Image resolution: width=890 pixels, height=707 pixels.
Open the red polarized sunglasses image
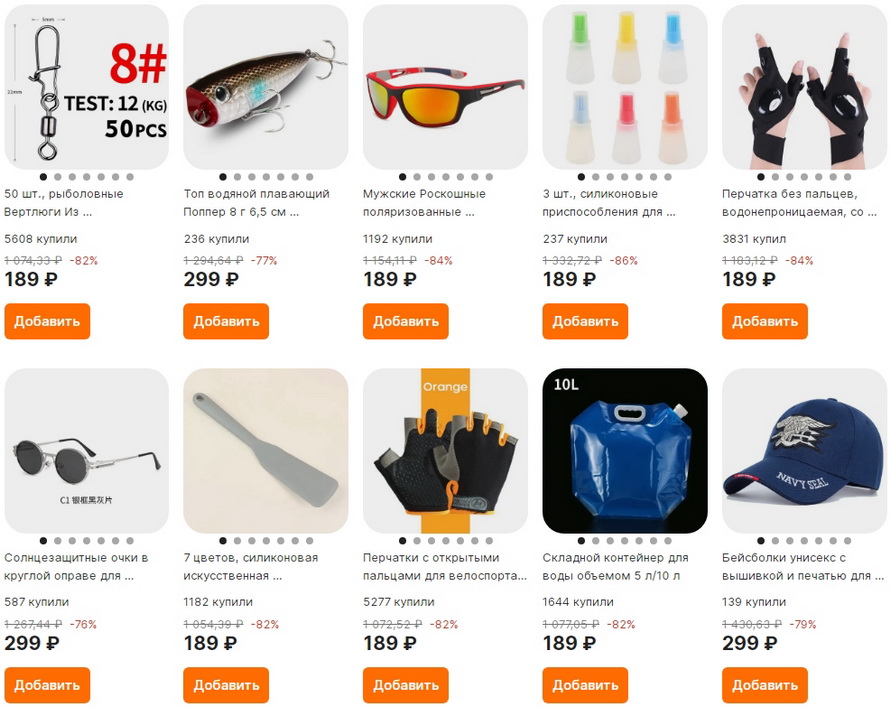445,87
